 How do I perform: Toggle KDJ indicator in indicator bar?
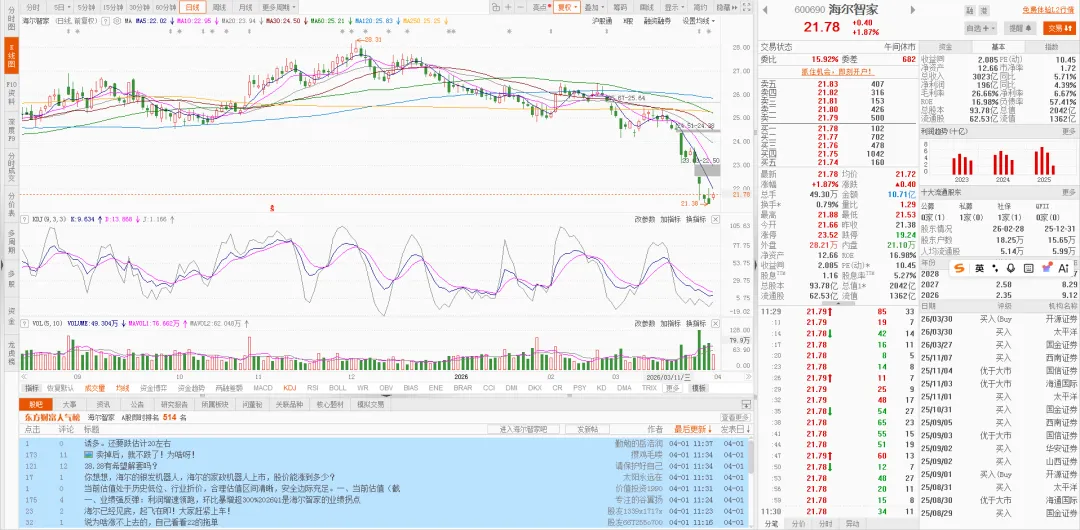pyautogui.click(x=289, y=388)
